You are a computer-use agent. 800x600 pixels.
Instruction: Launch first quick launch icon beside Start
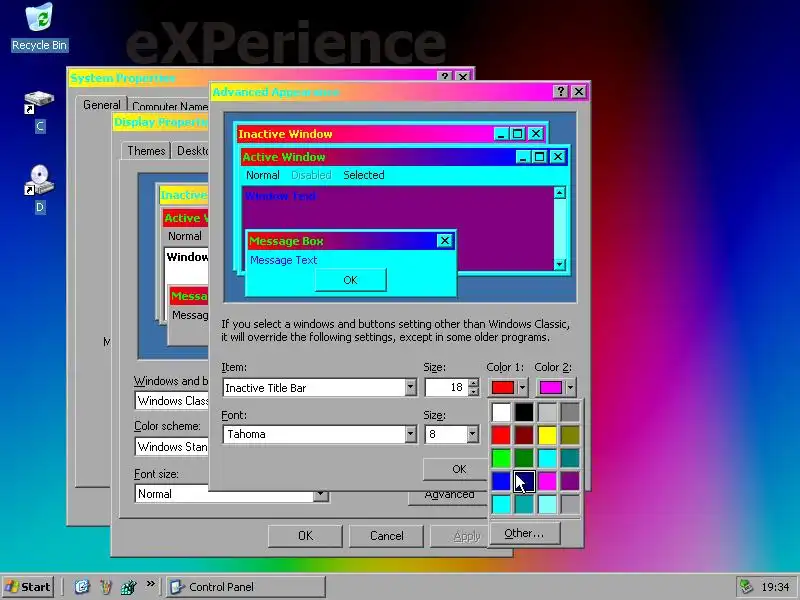82,587
